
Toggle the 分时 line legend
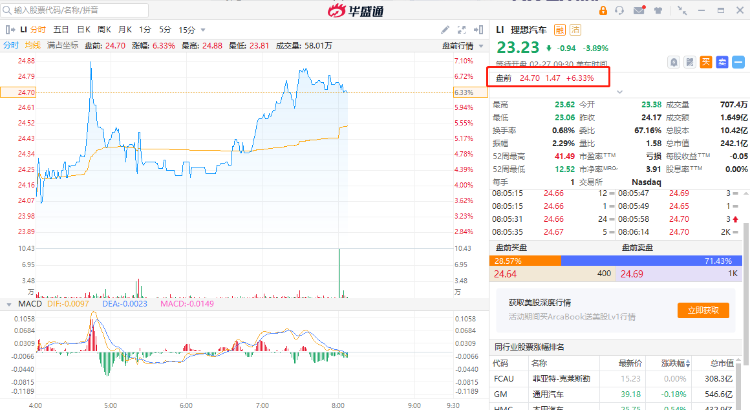pos(11,45)
